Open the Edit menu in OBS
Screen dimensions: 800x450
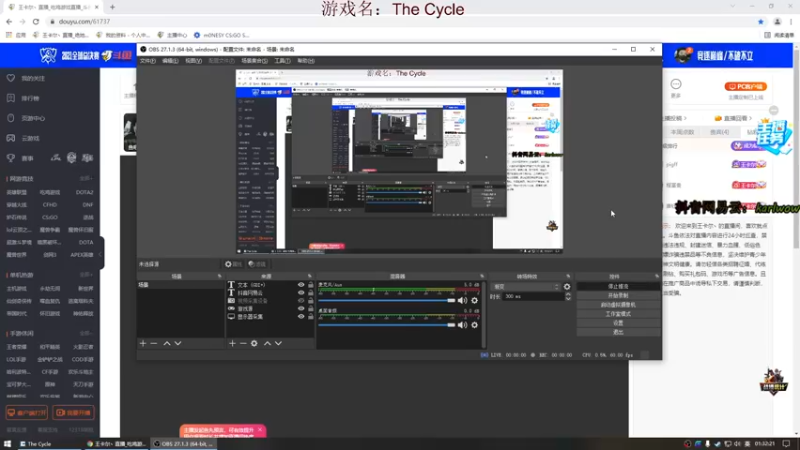point(170,61)
